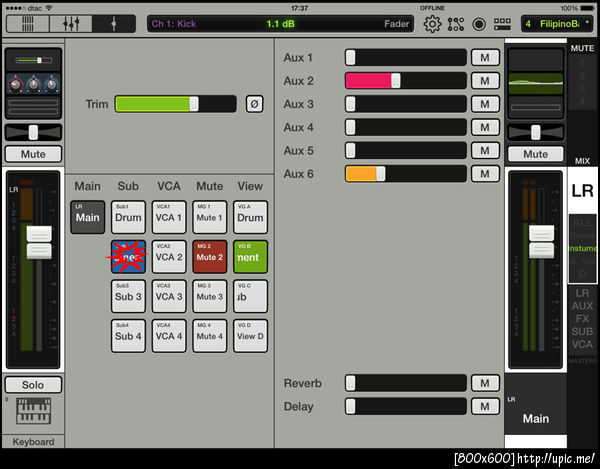This screenshot has height=469, width=600.
Task: Assign channel to Sub1 Drum
Action: (x=128, y=217)
